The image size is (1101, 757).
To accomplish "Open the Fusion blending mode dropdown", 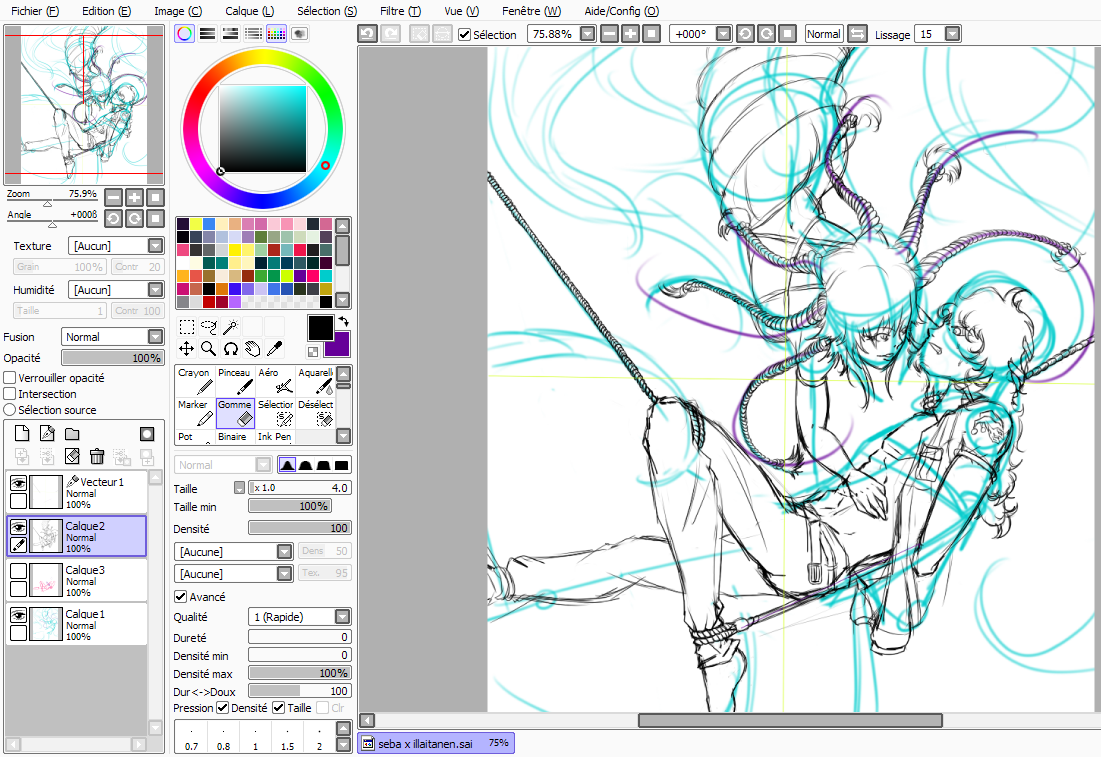I will (x=156, y=337).
